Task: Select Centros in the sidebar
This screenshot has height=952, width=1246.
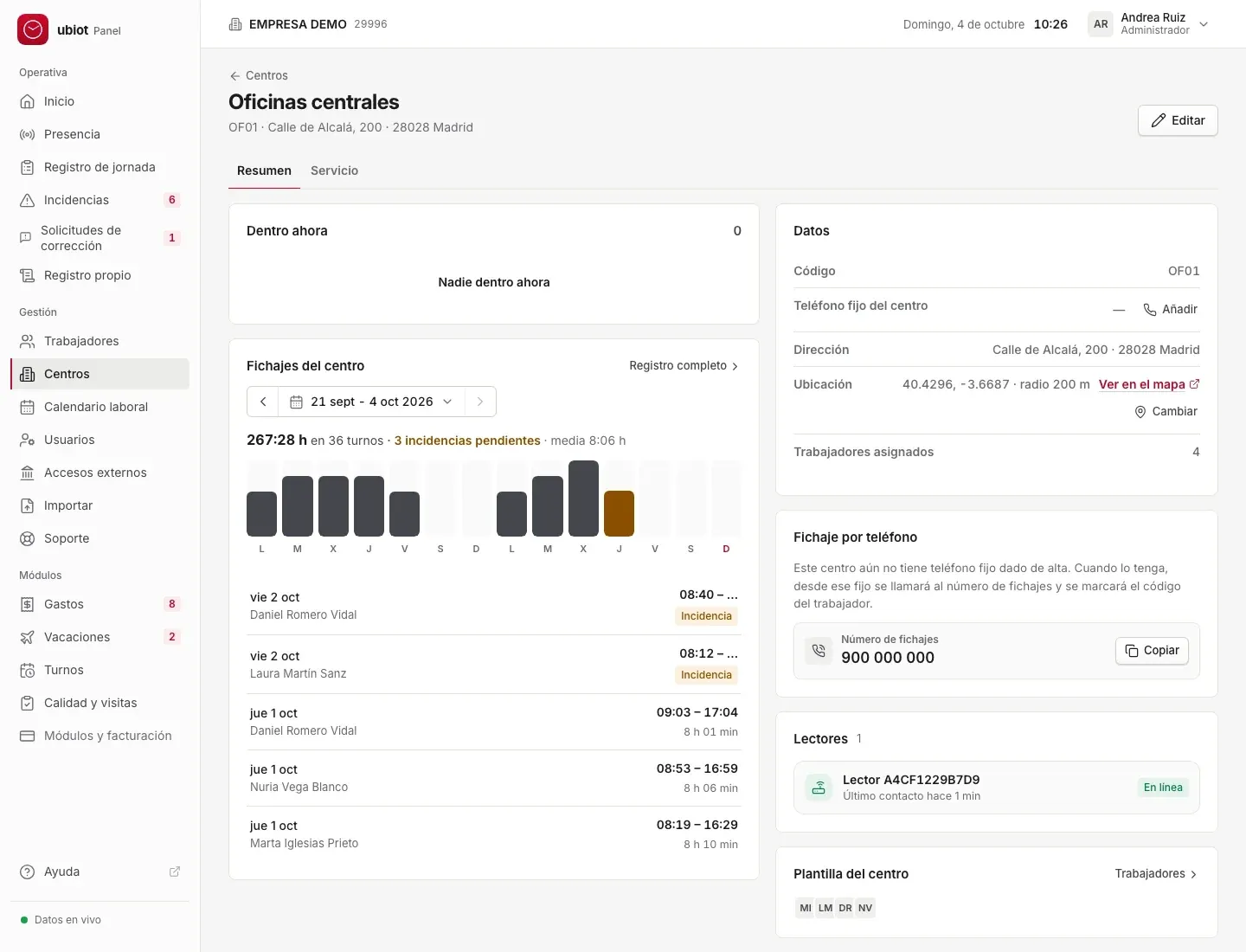Action: [100, 374]
